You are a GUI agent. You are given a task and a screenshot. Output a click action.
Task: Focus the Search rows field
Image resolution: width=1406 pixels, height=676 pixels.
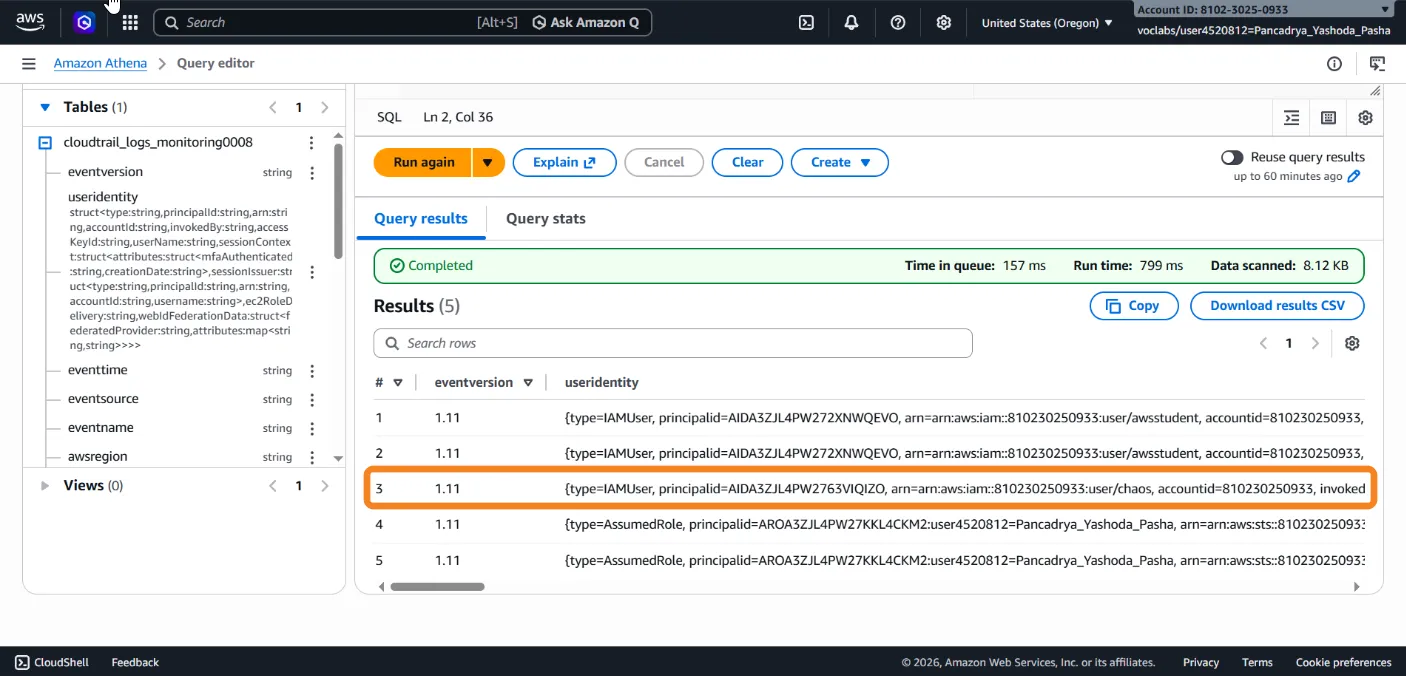[673, 343]
